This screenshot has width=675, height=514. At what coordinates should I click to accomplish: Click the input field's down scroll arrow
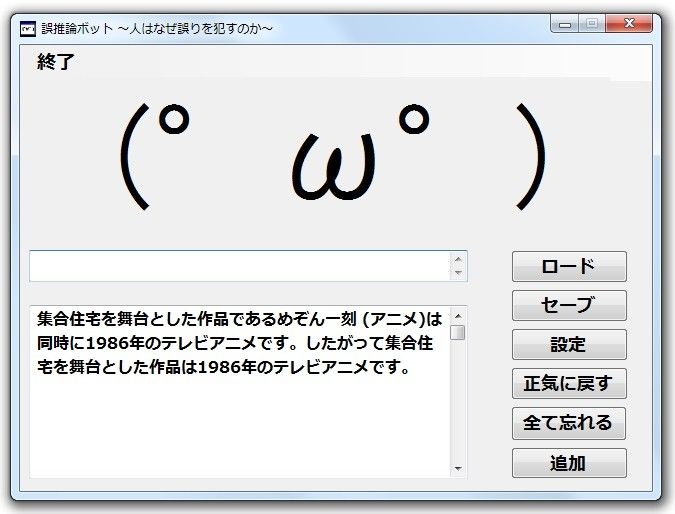tap(458, 273)
